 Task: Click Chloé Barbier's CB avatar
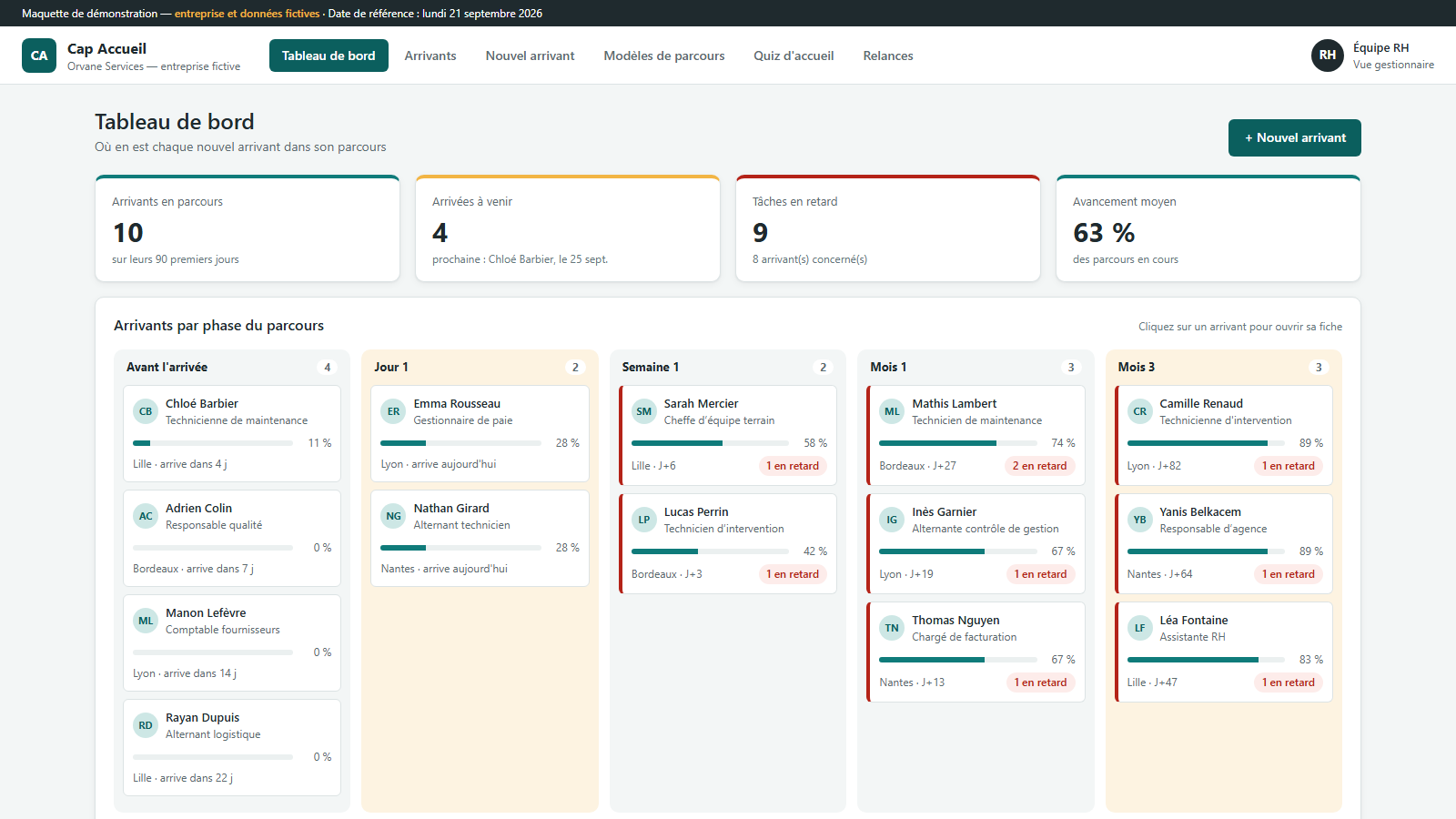tap(146, 411)
